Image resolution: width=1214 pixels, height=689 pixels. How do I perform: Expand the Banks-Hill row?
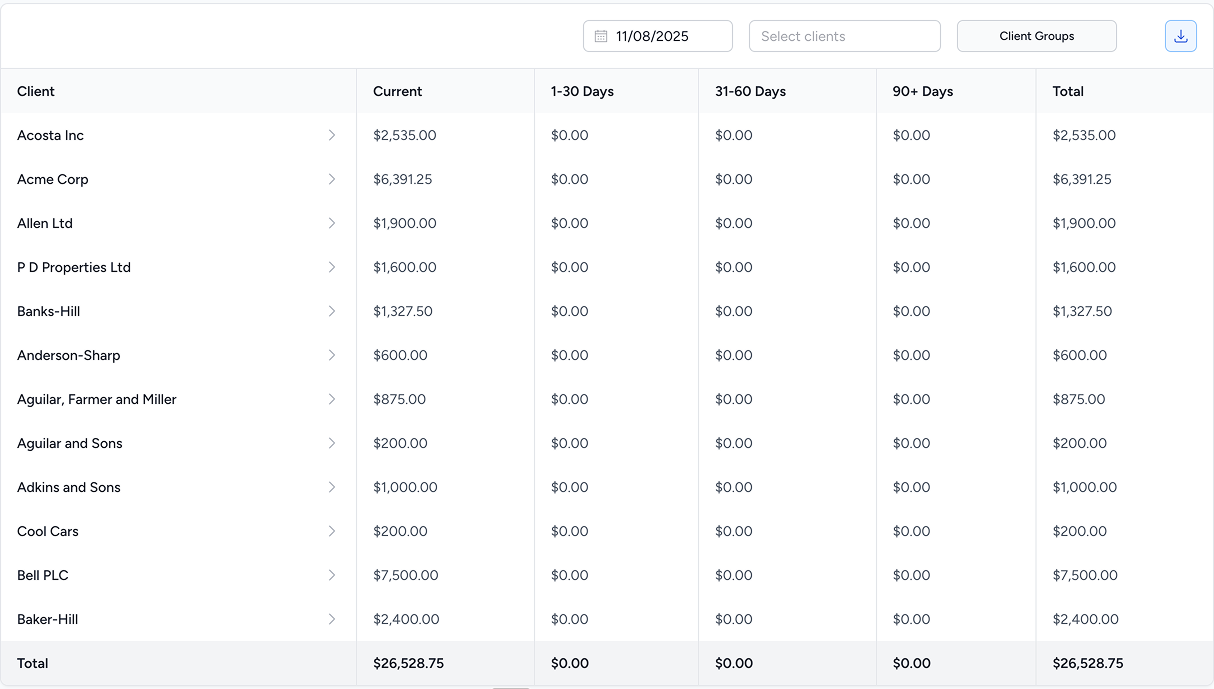tap(332, 311)
